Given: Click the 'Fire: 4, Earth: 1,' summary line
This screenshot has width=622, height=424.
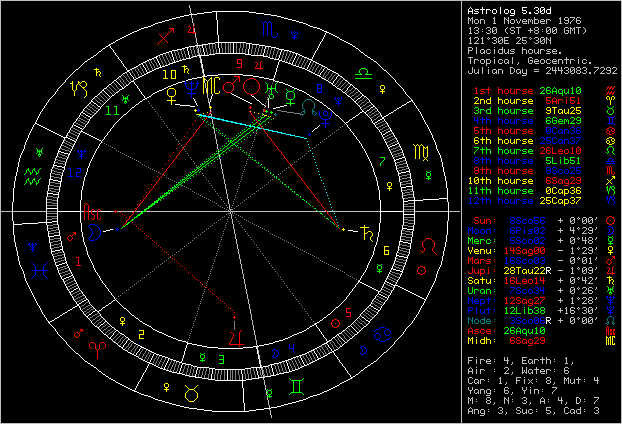Looking at the screenshot, I should coord(521,361).
